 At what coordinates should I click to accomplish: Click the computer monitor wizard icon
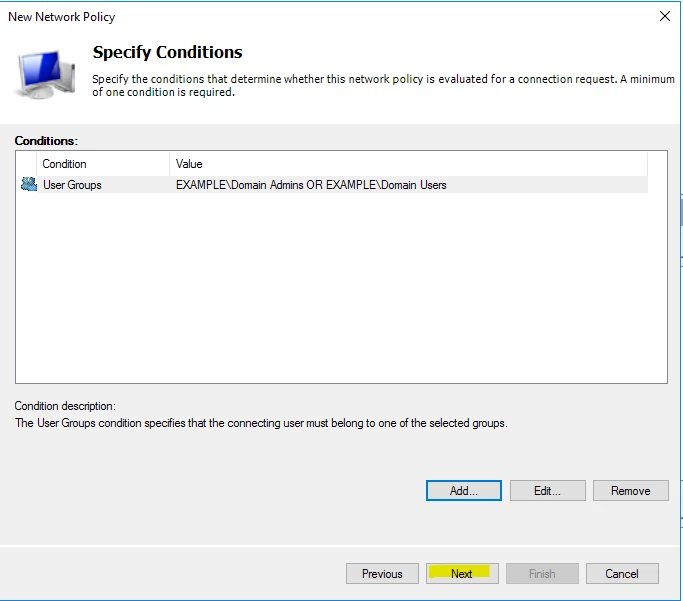(46, 74)
